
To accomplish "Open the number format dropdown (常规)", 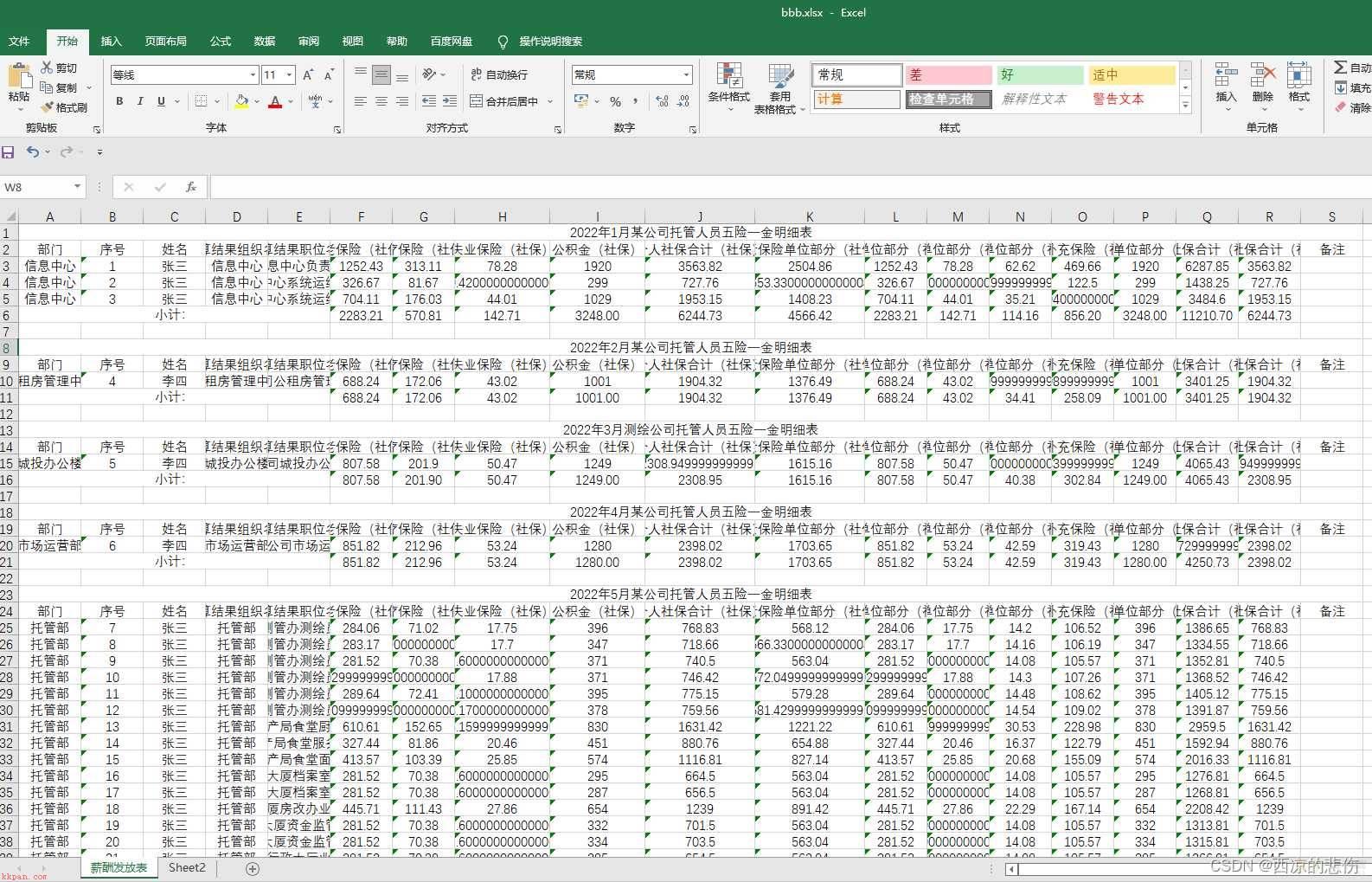I will 686,75.
